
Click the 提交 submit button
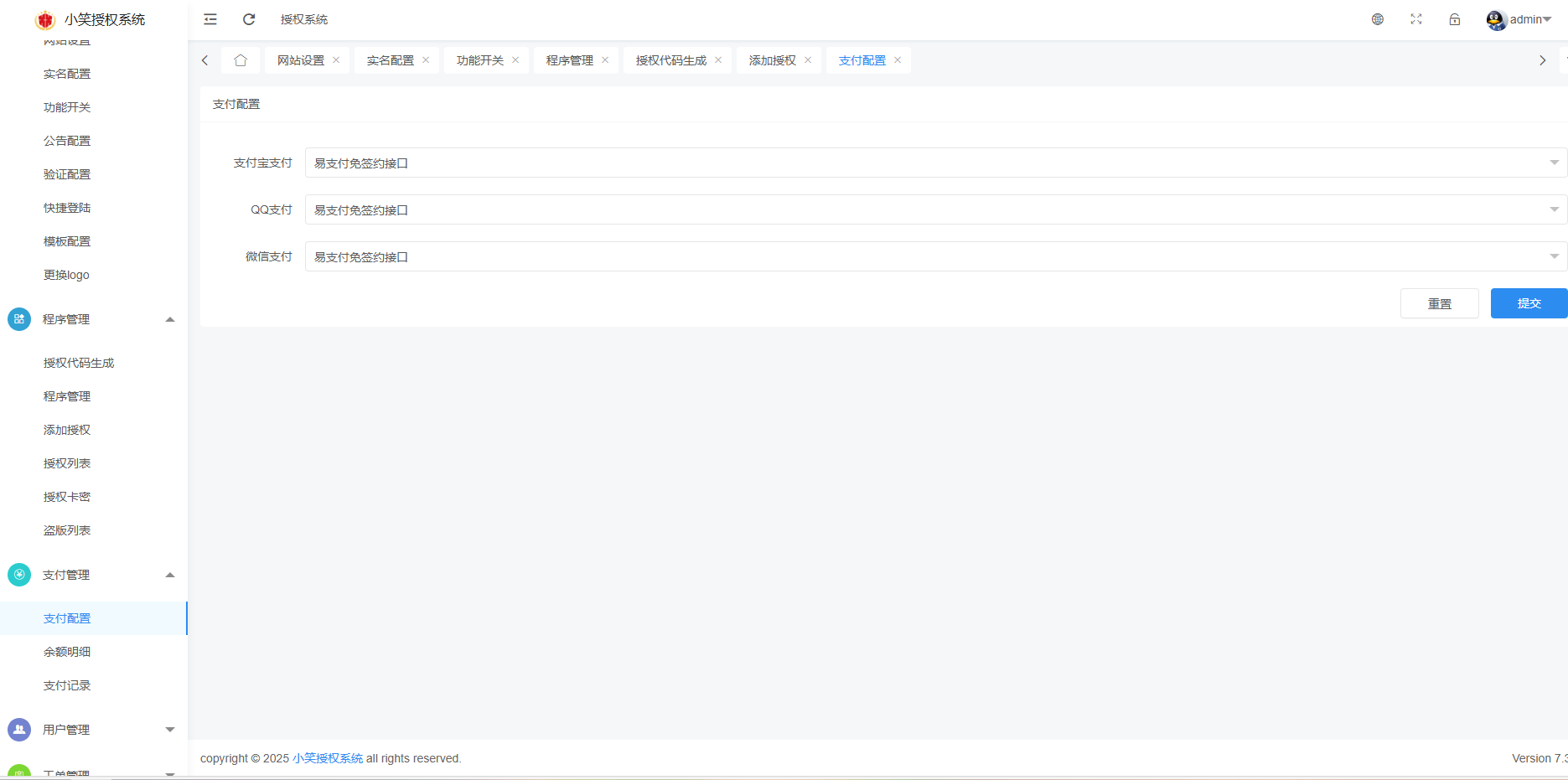point(1529,303)
